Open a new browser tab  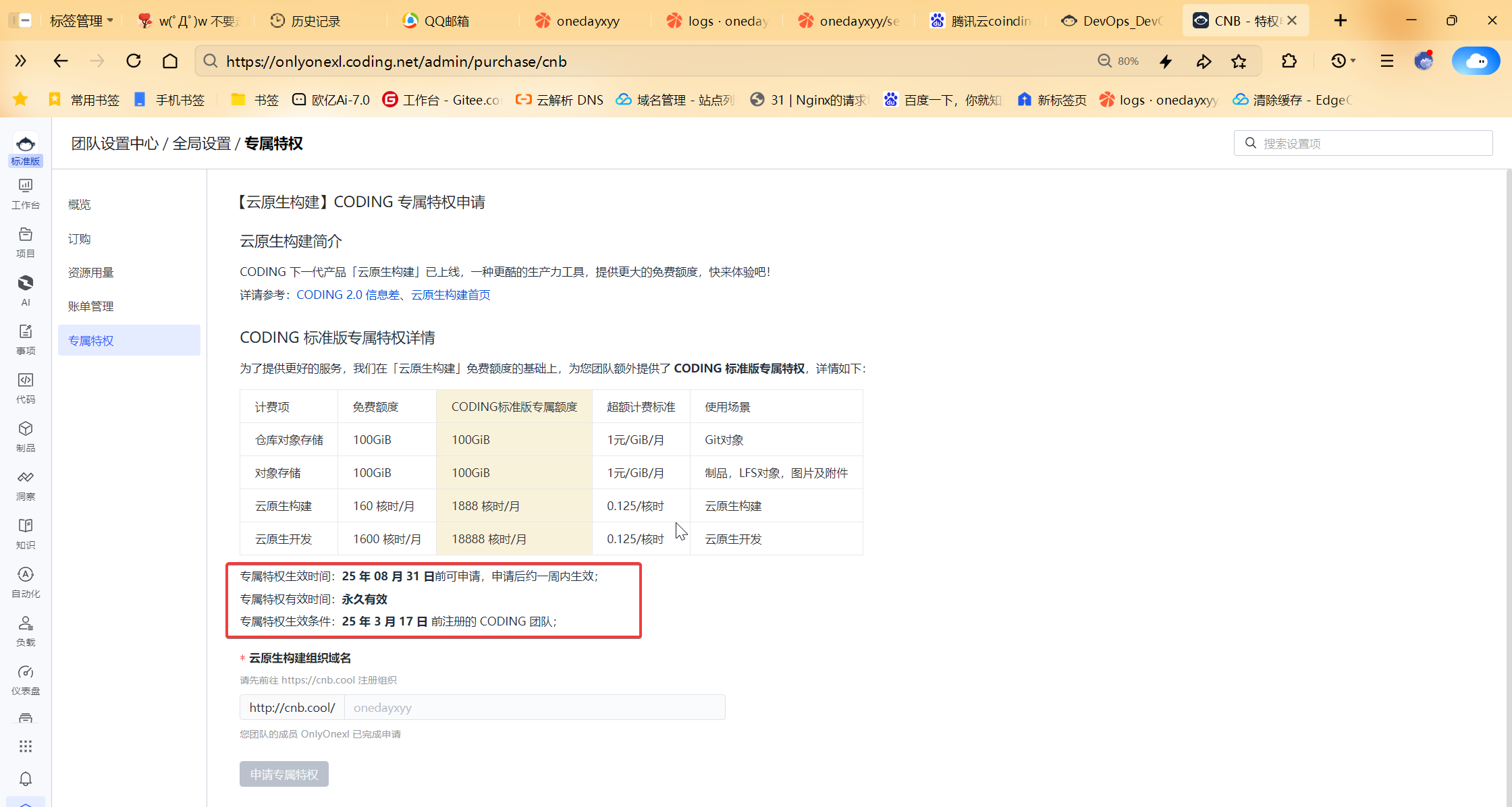(1341, 21)
